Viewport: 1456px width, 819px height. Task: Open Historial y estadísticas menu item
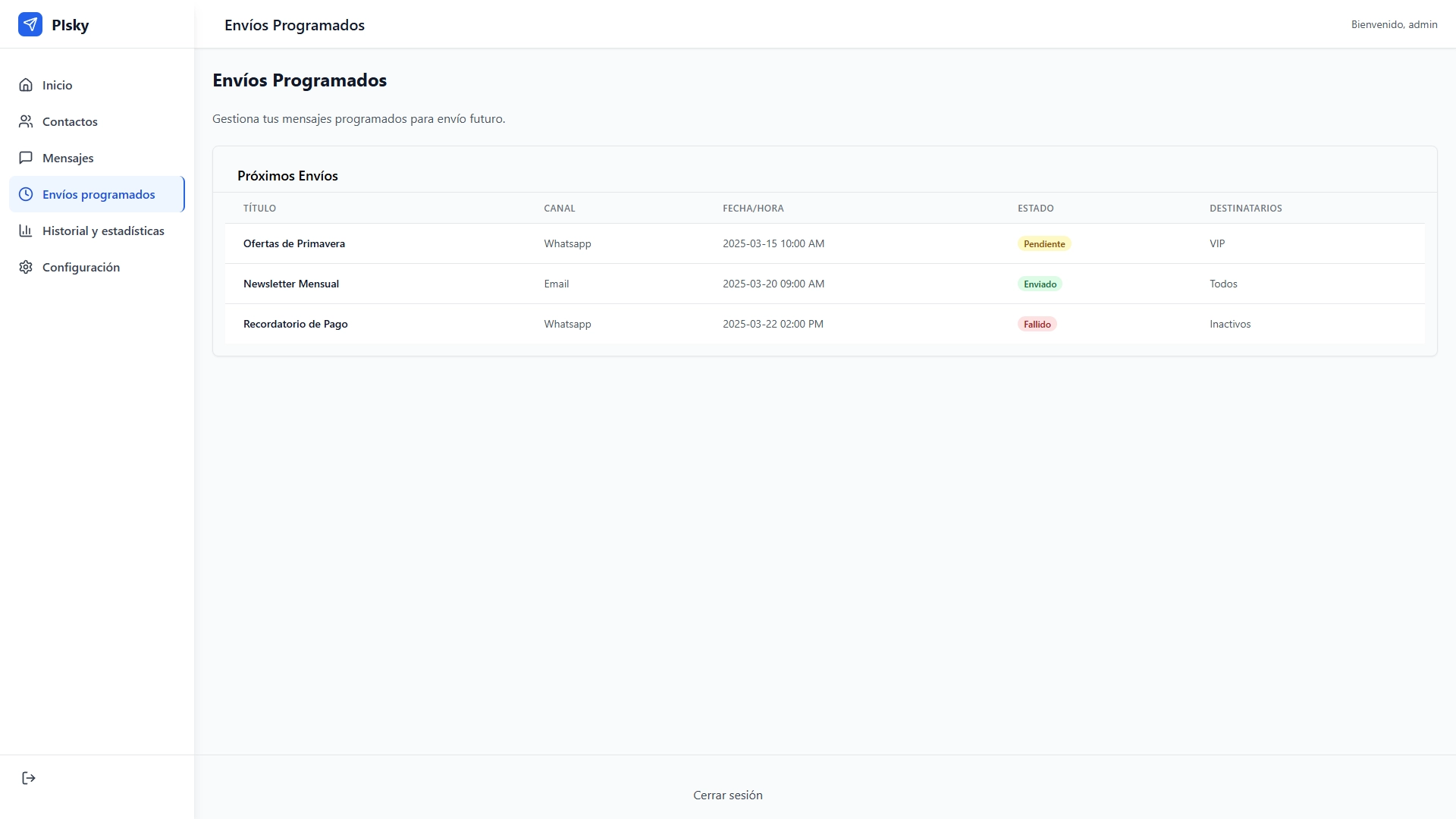click(97, 231)
